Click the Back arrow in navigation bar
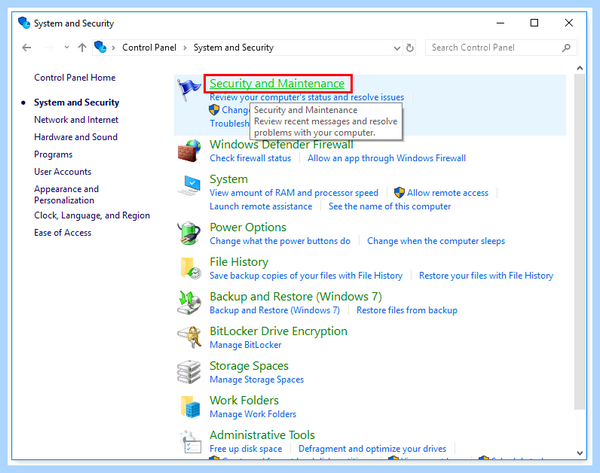The height and width of the screenshot is (473, 600). [x=26, y=47]
